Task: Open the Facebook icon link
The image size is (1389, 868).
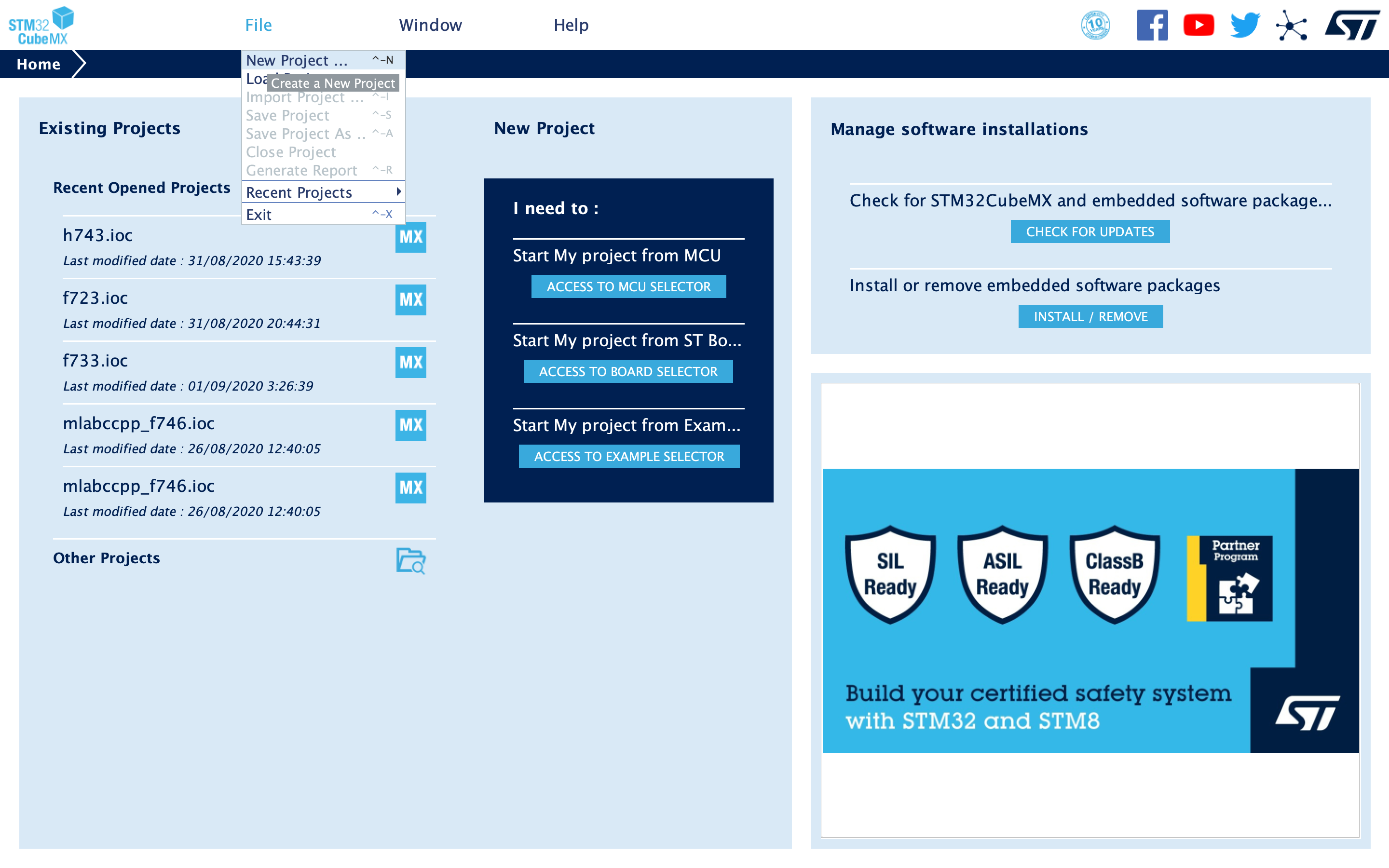Action: [x=1152, y=25]
